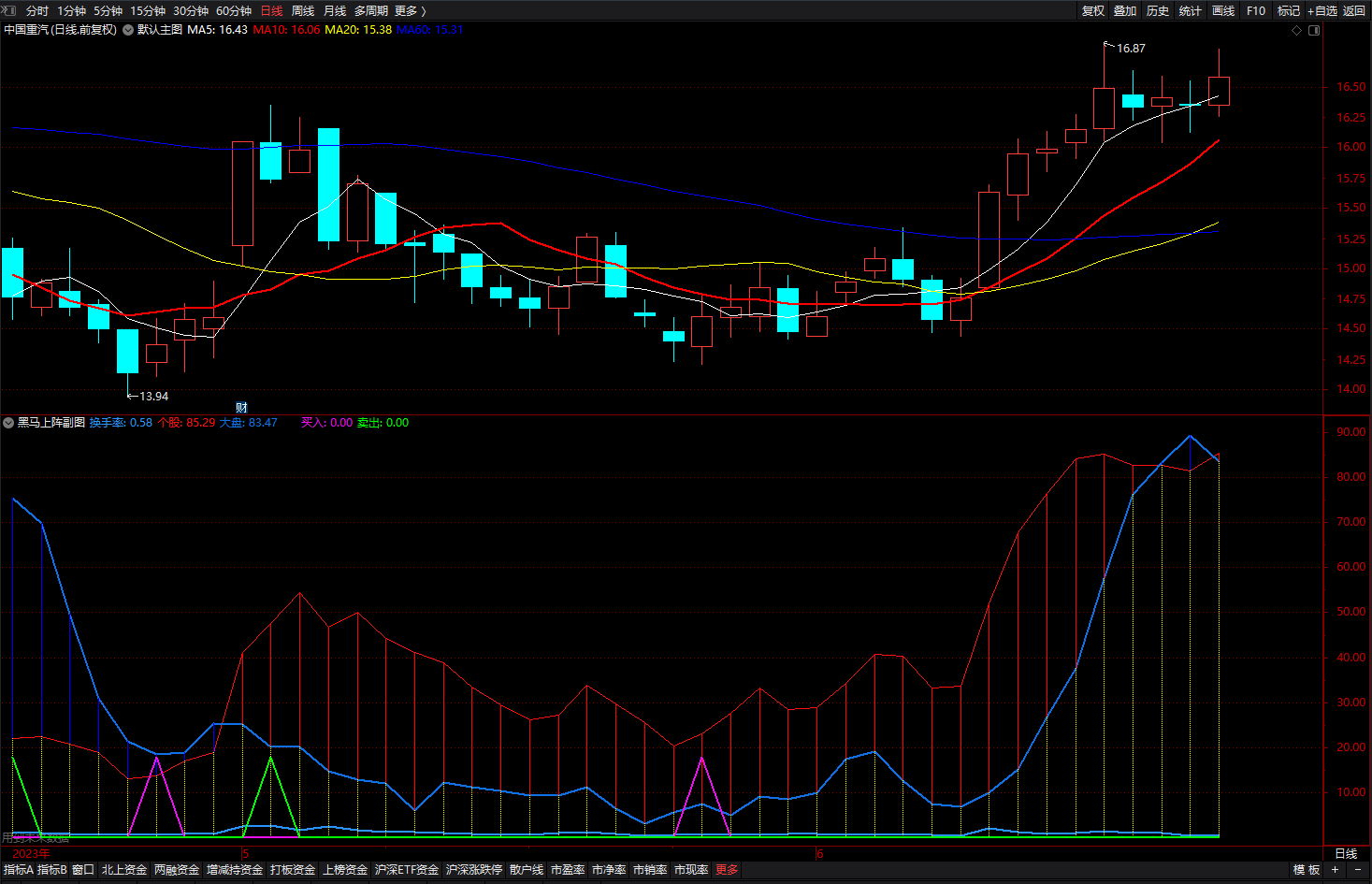1372x884 pixels.
Task: Click the diamond icon above the chart
Action: [1296, 30]
